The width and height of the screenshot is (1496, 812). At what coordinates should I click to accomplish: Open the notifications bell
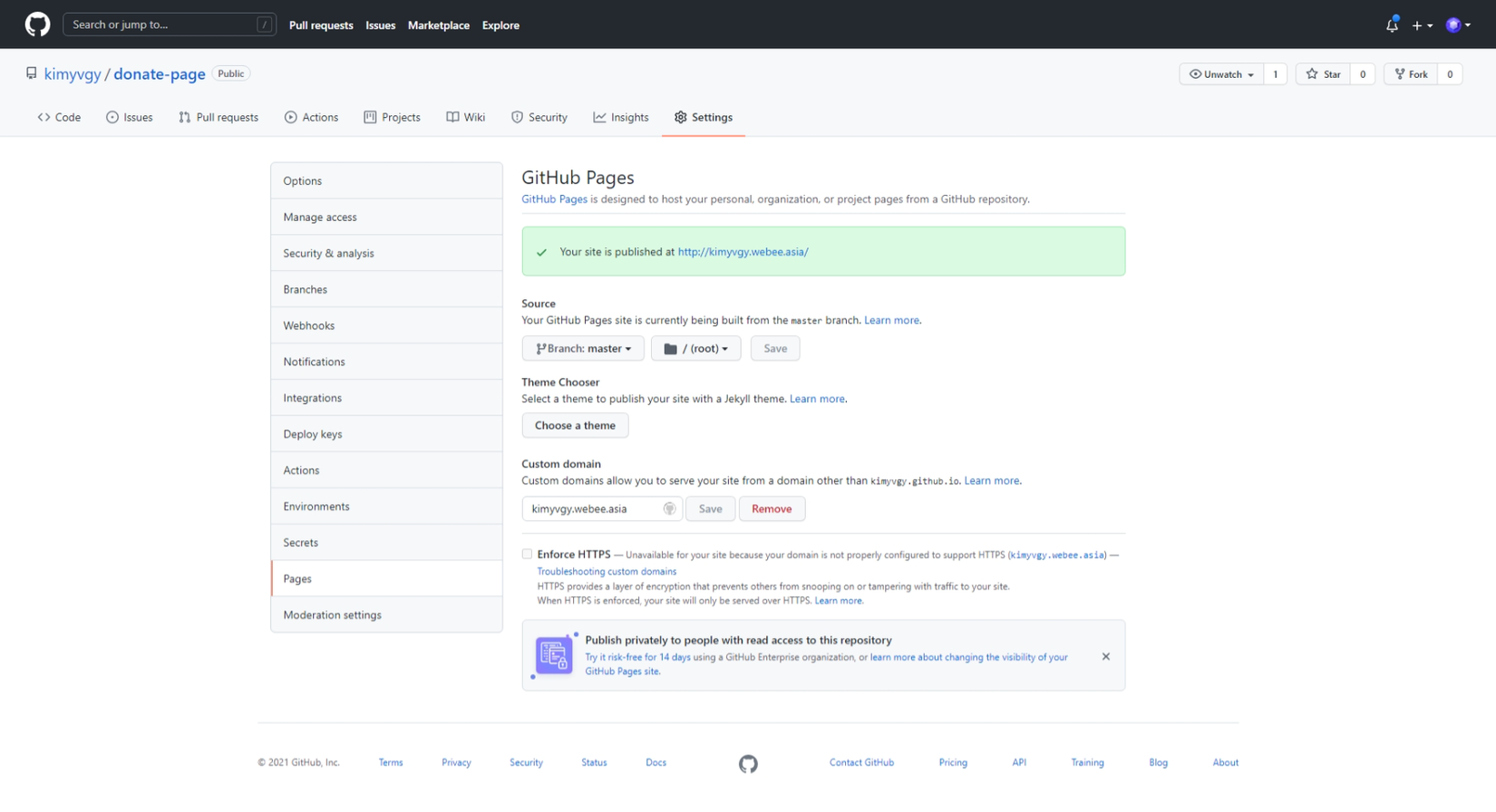1392,25
